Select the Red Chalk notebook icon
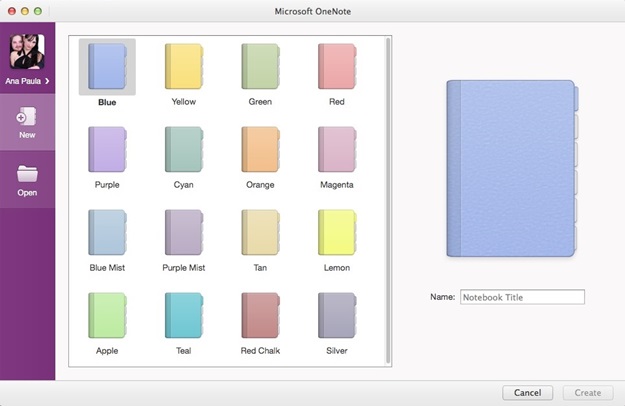The height and width of the screenshot is (406, 625). pos(261,316)
